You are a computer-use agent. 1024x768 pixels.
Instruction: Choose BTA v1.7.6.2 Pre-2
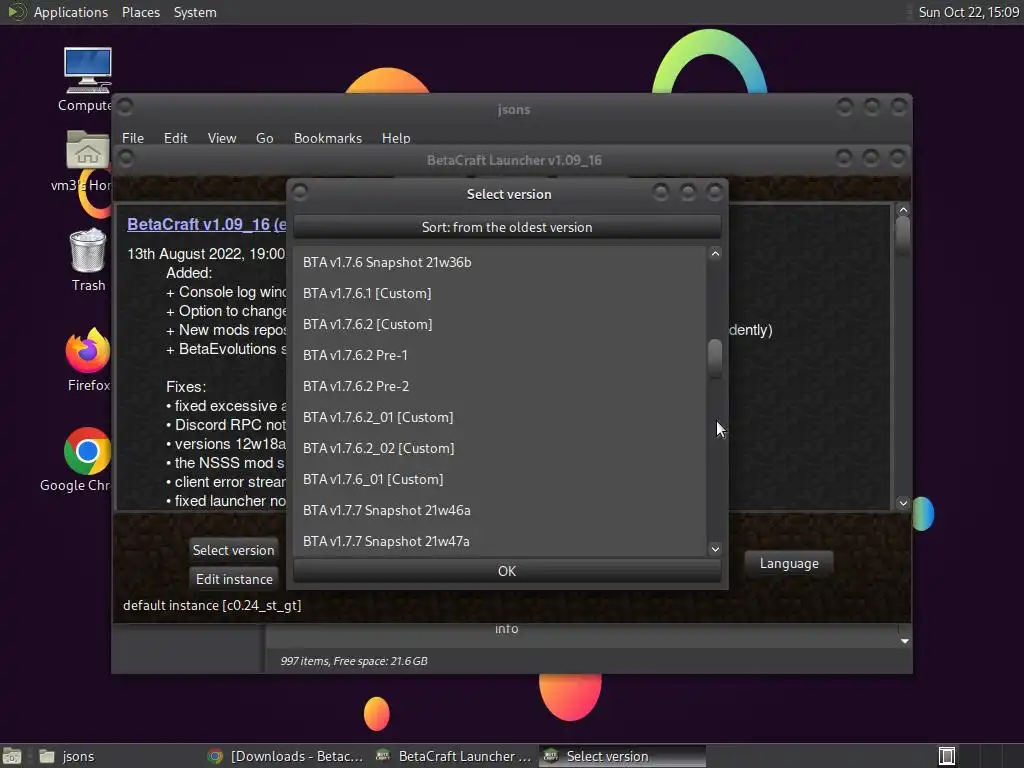click(500, 386)
